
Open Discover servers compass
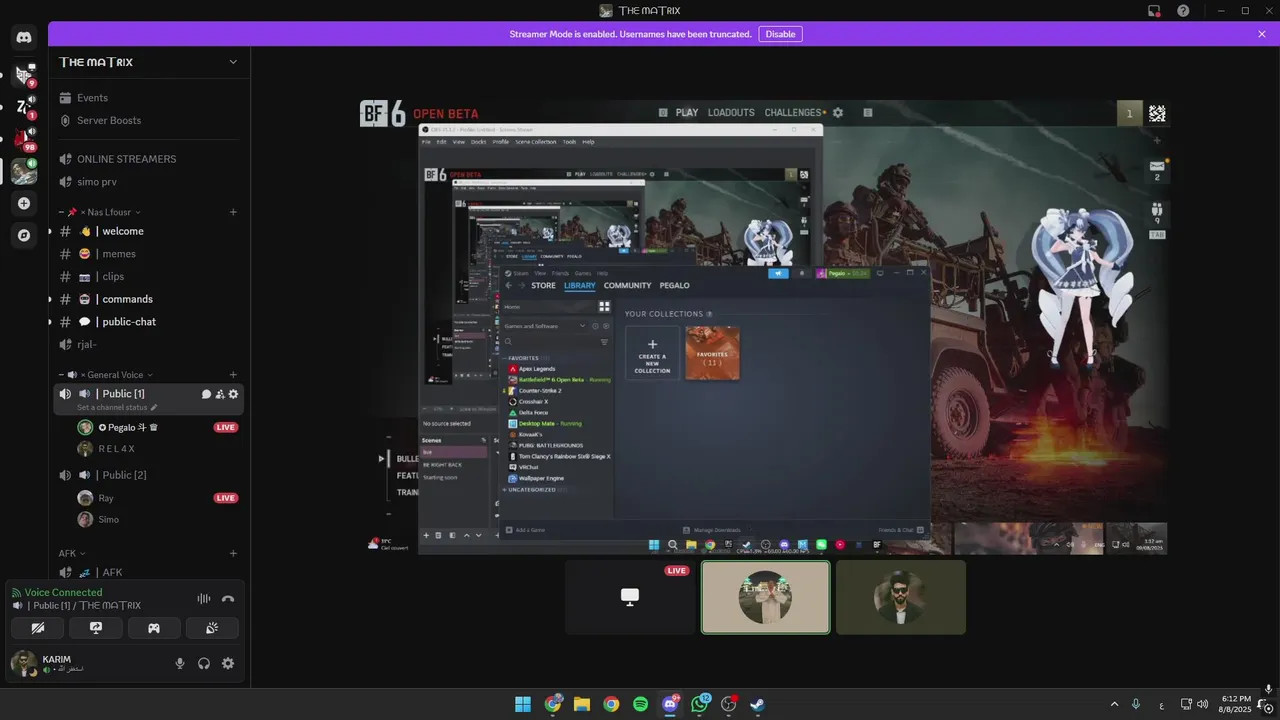[x=24, y=235]
